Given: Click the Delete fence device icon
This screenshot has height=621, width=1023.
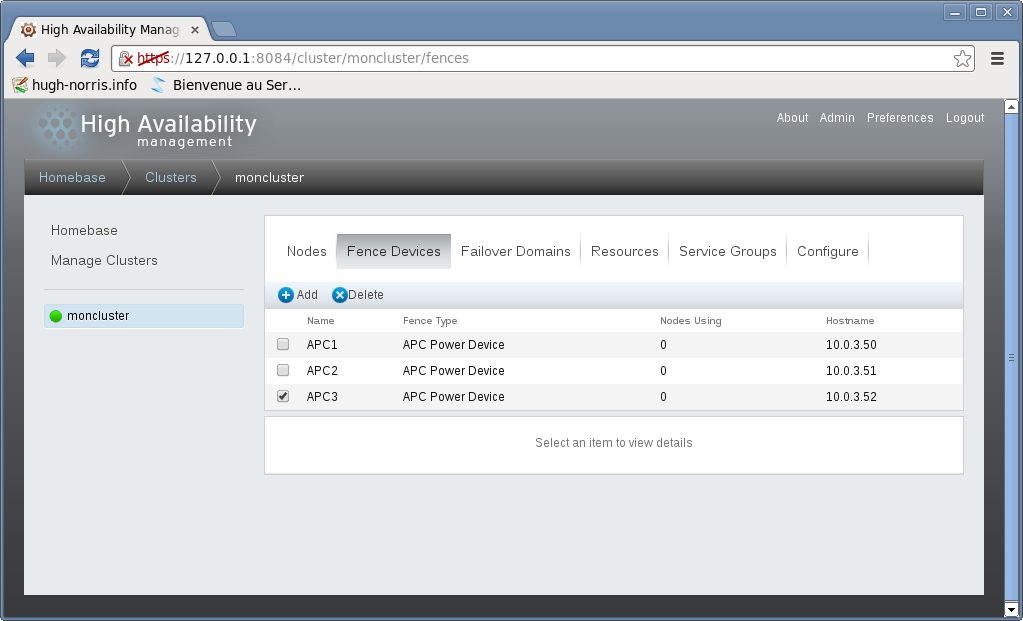Looking at the screenshot, I should coord(340,295).
